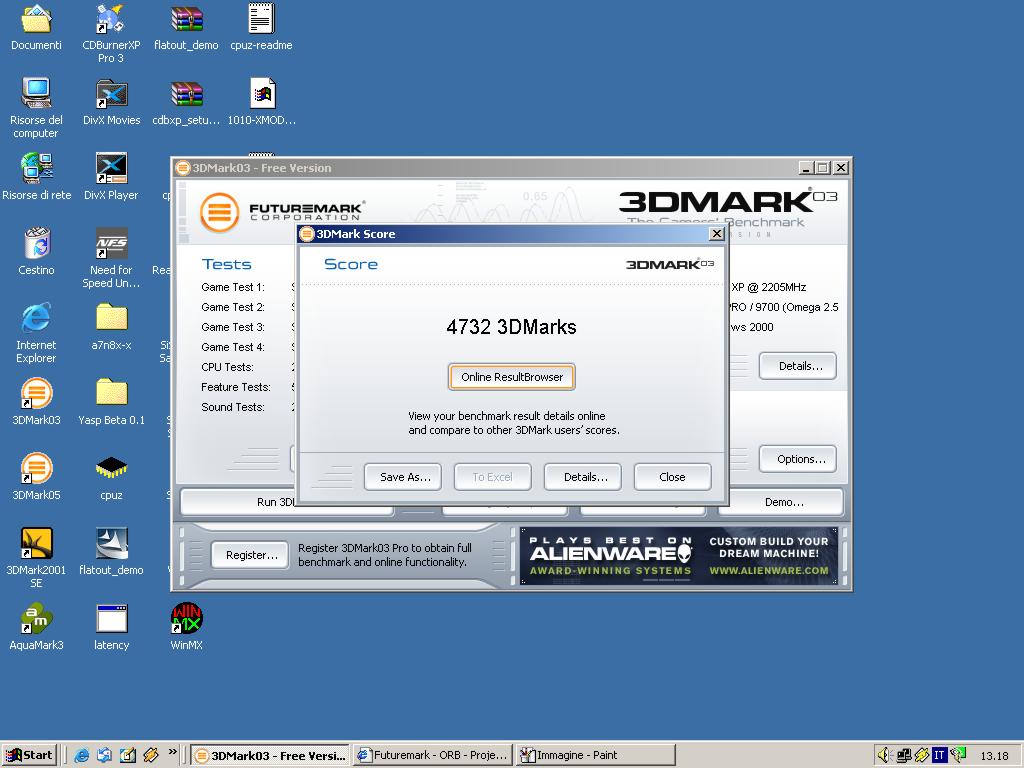The width and height of the screenshot is (1024, 768).
Task: Open the IT keyboard language indicator
Action: (x=939, y=755)
